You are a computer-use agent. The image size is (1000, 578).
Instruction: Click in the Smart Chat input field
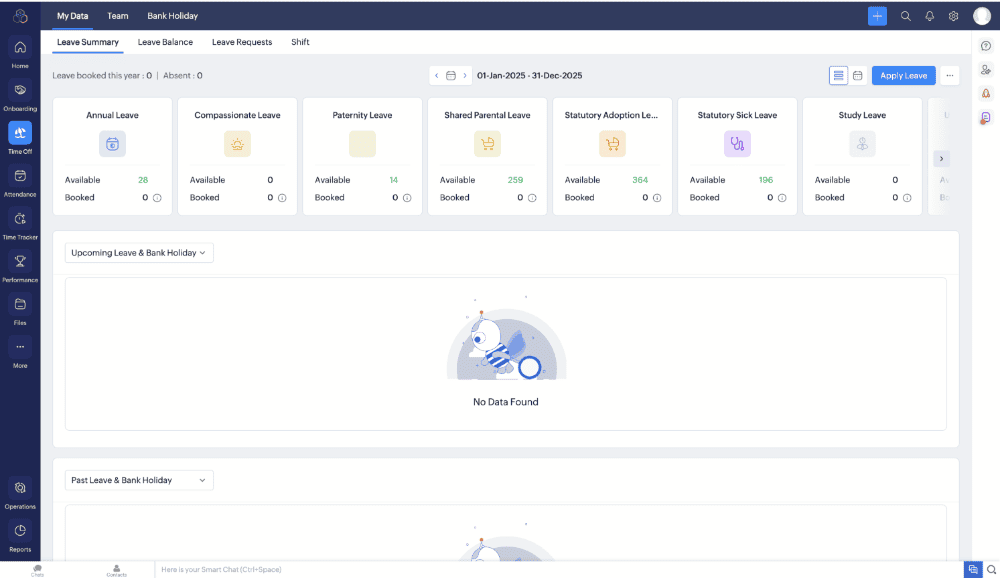tap(558, 570)
